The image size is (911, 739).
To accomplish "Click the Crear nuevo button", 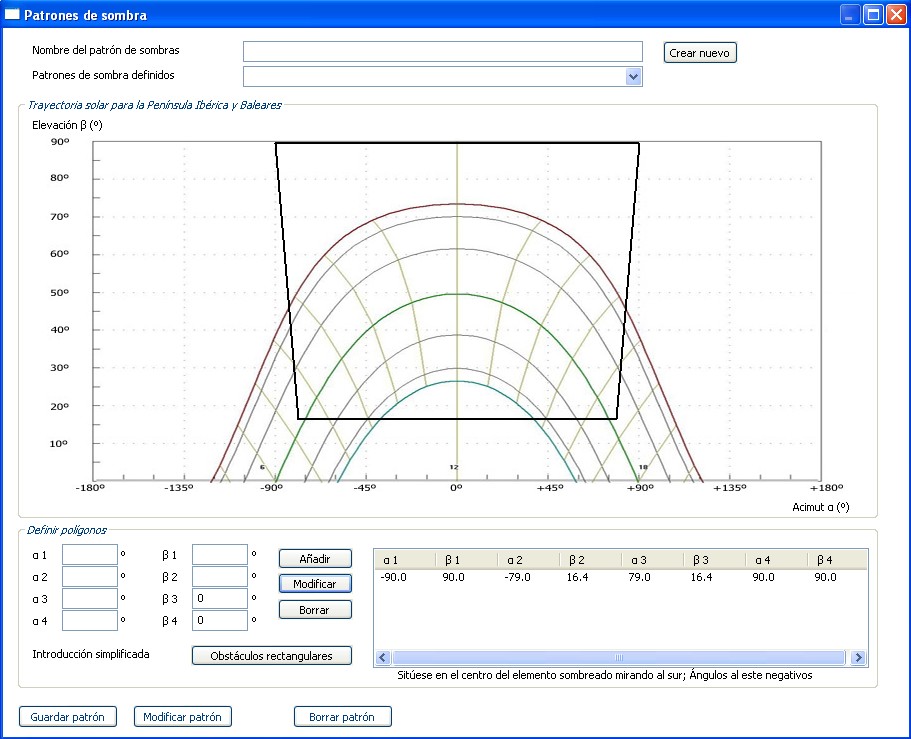I will coord(700,53).
